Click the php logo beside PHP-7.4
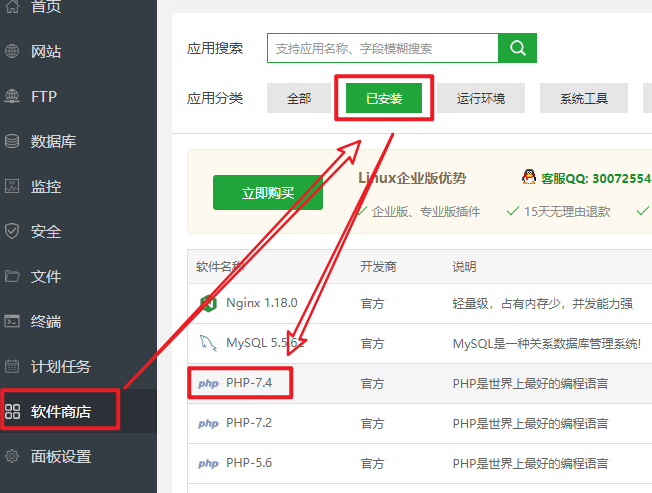Viewport: 652px width, 493px height. click(x=208, y=383)
